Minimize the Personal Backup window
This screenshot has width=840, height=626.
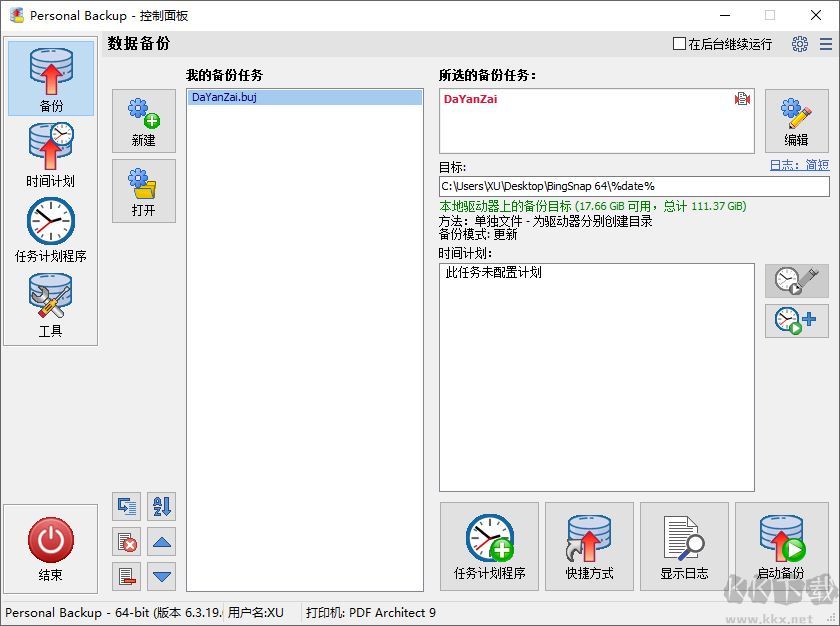[725, 16]
